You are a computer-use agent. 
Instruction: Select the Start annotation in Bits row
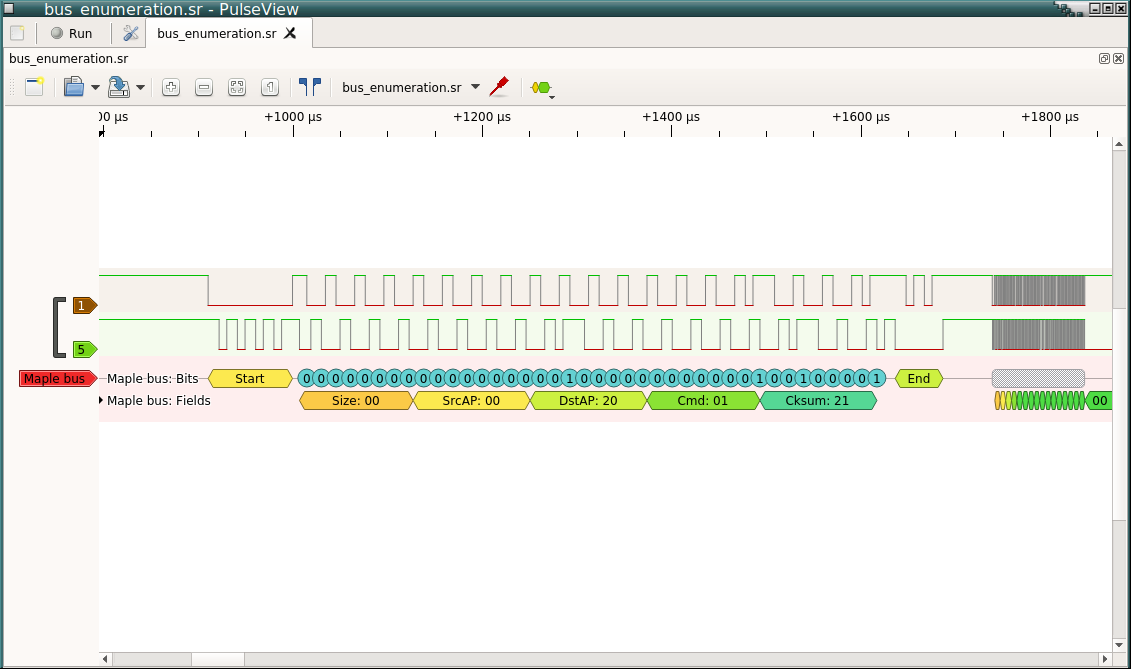[250, 378]
